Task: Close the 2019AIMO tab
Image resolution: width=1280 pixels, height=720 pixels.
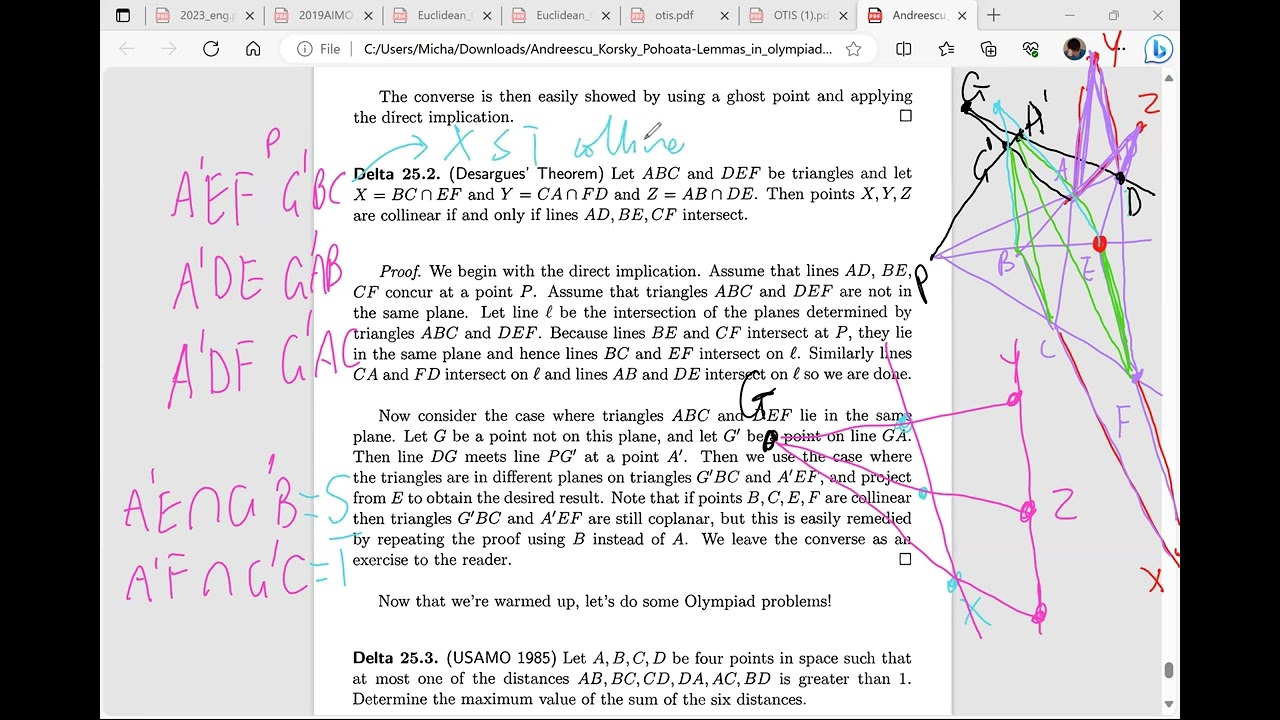Action: coord(368,15)
